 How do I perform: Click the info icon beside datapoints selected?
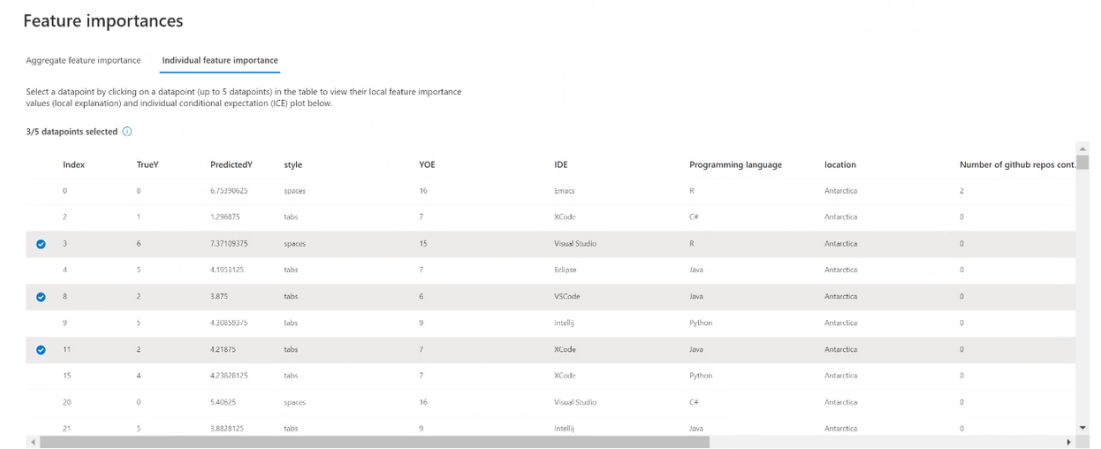point(128,131)
